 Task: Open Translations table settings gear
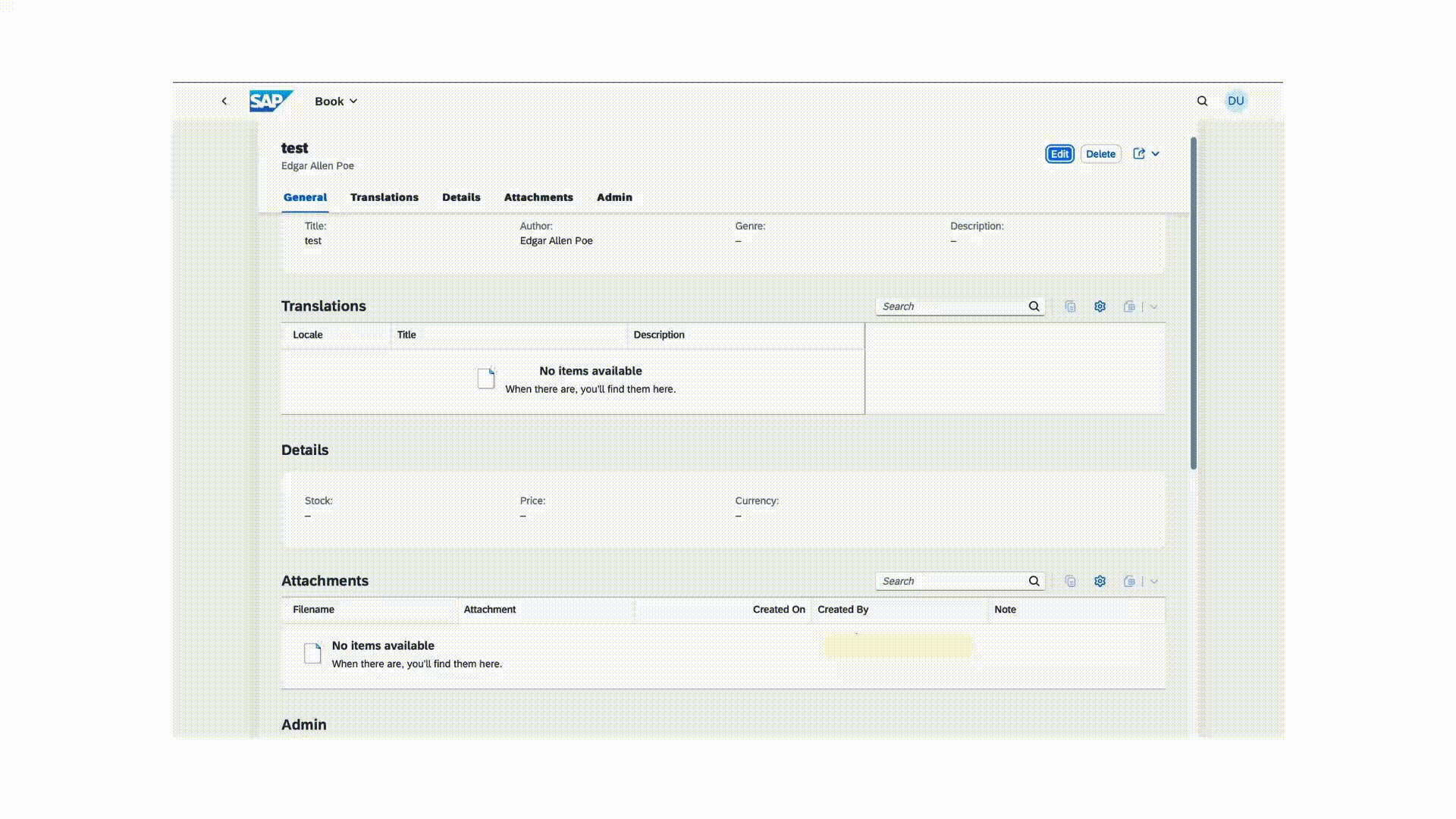click(1100, 306)
